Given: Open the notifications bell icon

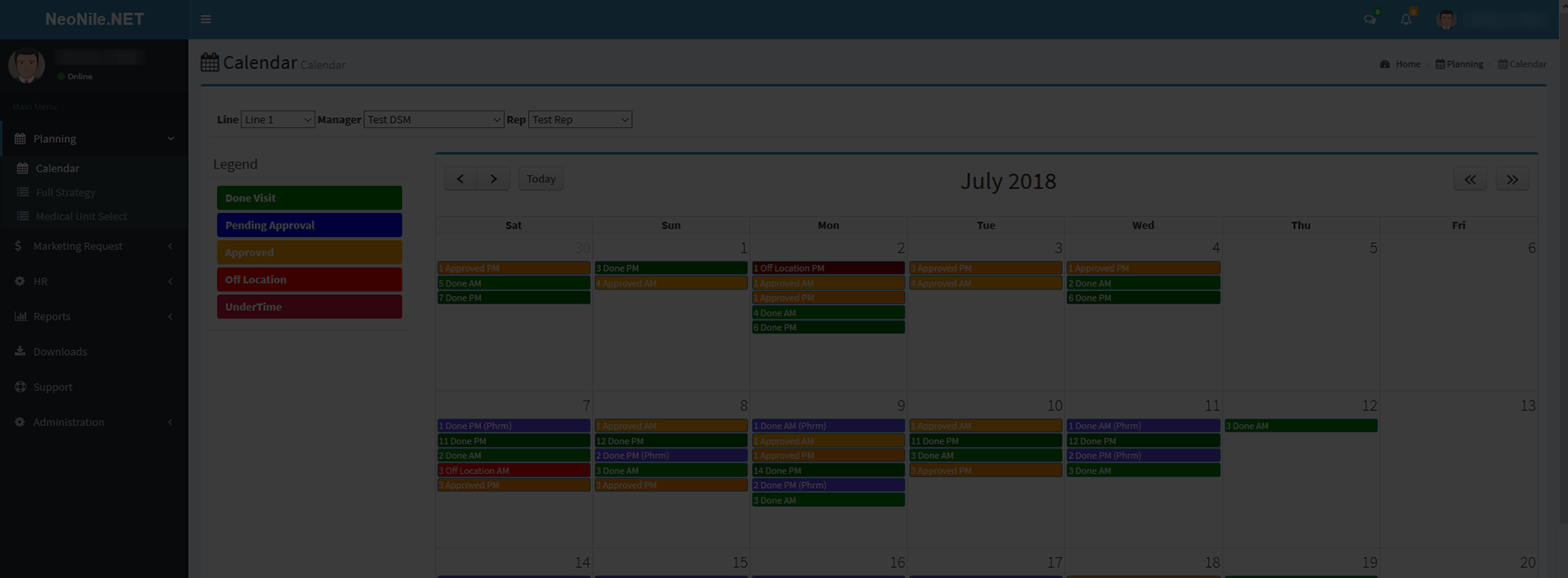Looking at the screenshot, I should coord(1405,20).
